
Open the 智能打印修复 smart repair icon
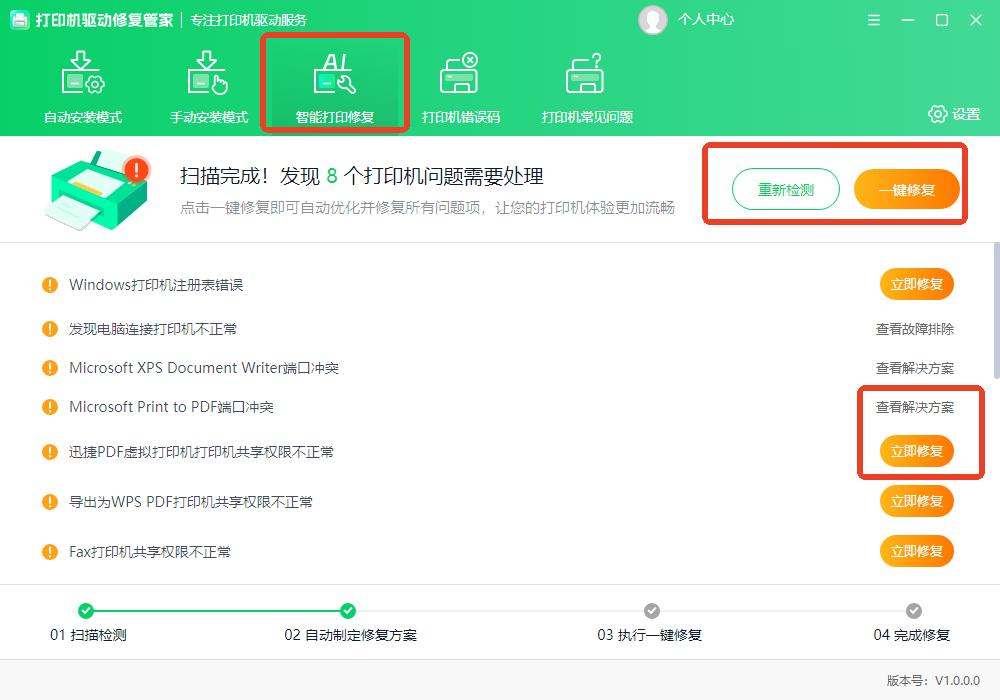[335, 73]
